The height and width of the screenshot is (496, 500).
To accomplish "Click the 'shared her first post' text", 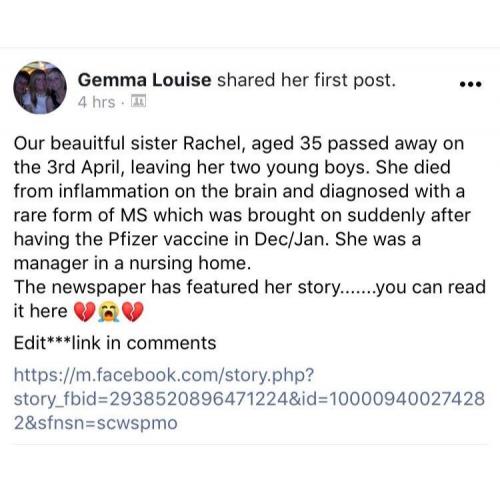I will [306, 80].
